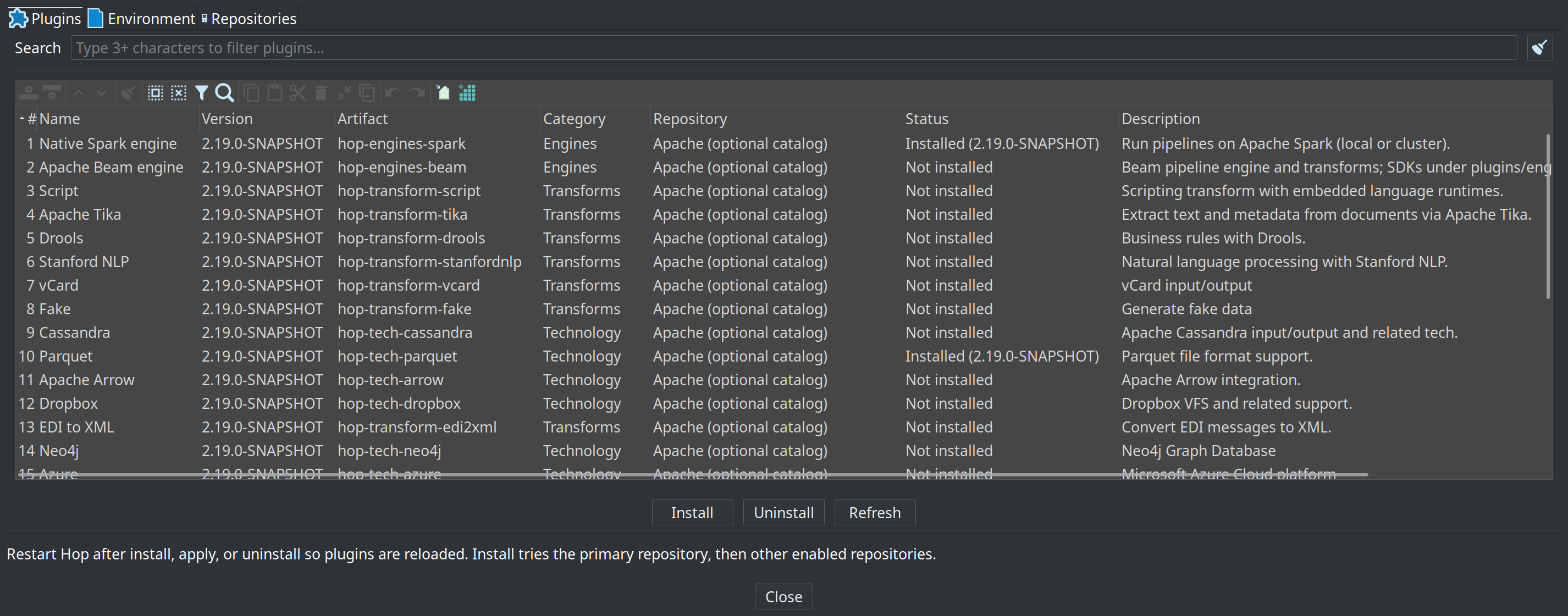This screenshot has height=616, width=1568.
Task: Click the hop-engines-spark artifact cell
Action: (x=402, y=143)
